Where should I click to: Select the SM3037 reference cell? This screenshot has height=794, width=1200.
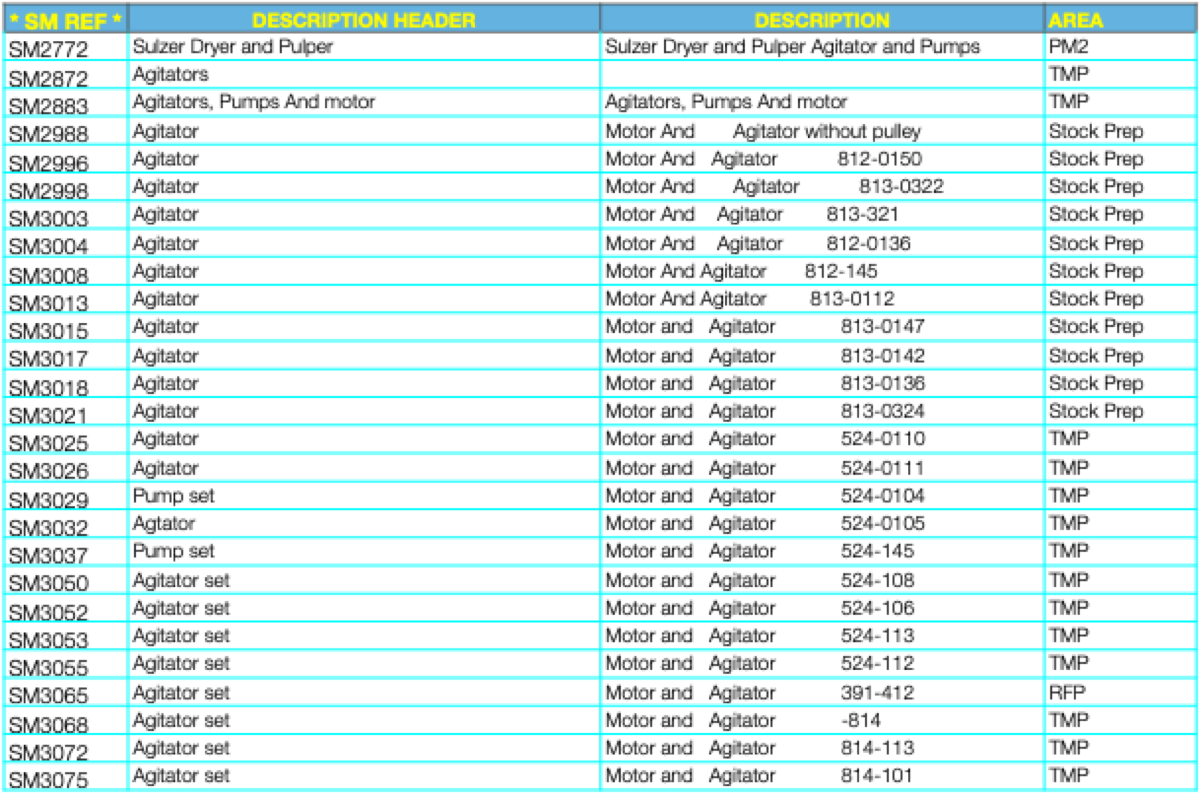point(66,553)
